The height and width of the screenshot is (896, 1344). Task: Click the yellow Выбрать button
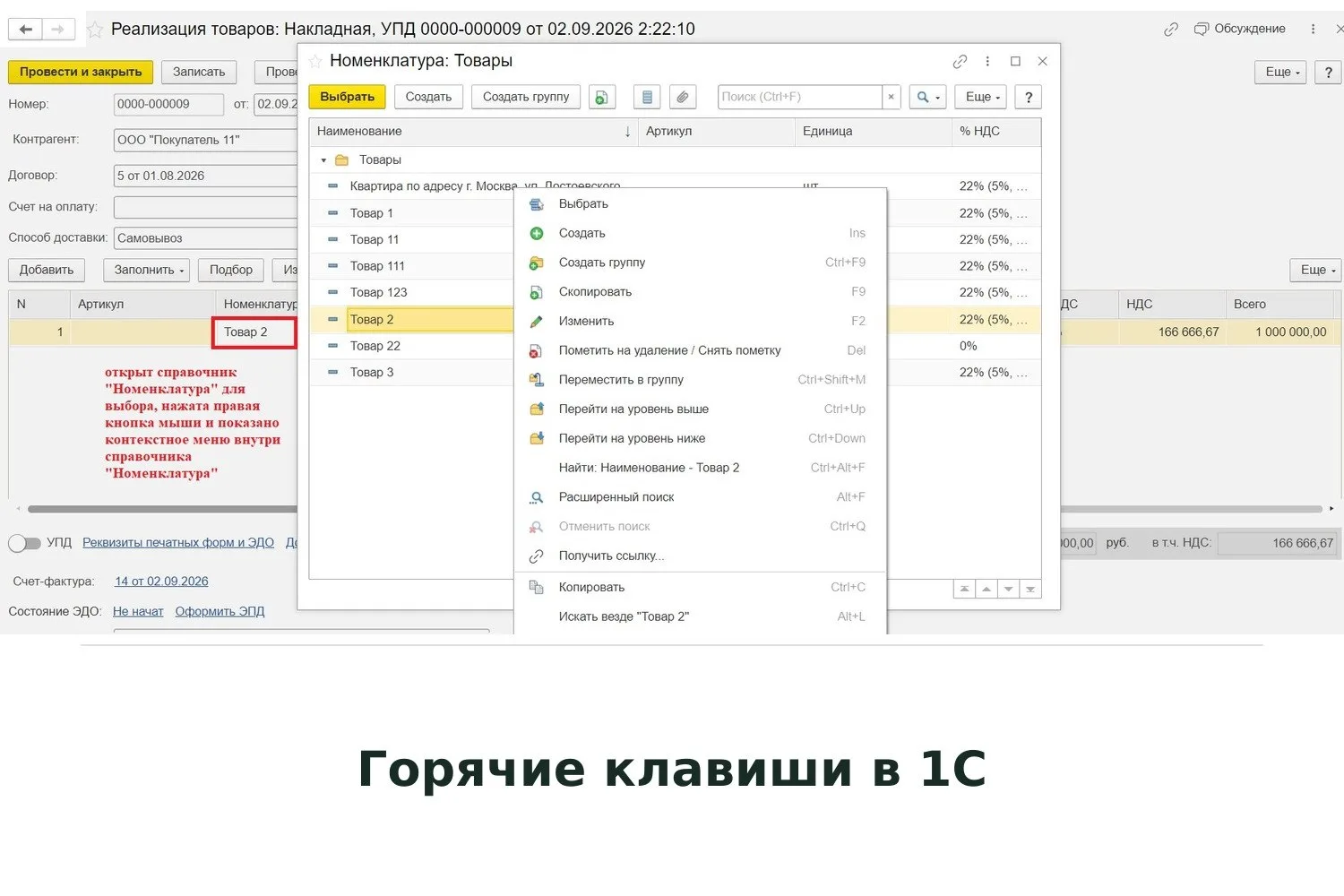coord(347,97)
